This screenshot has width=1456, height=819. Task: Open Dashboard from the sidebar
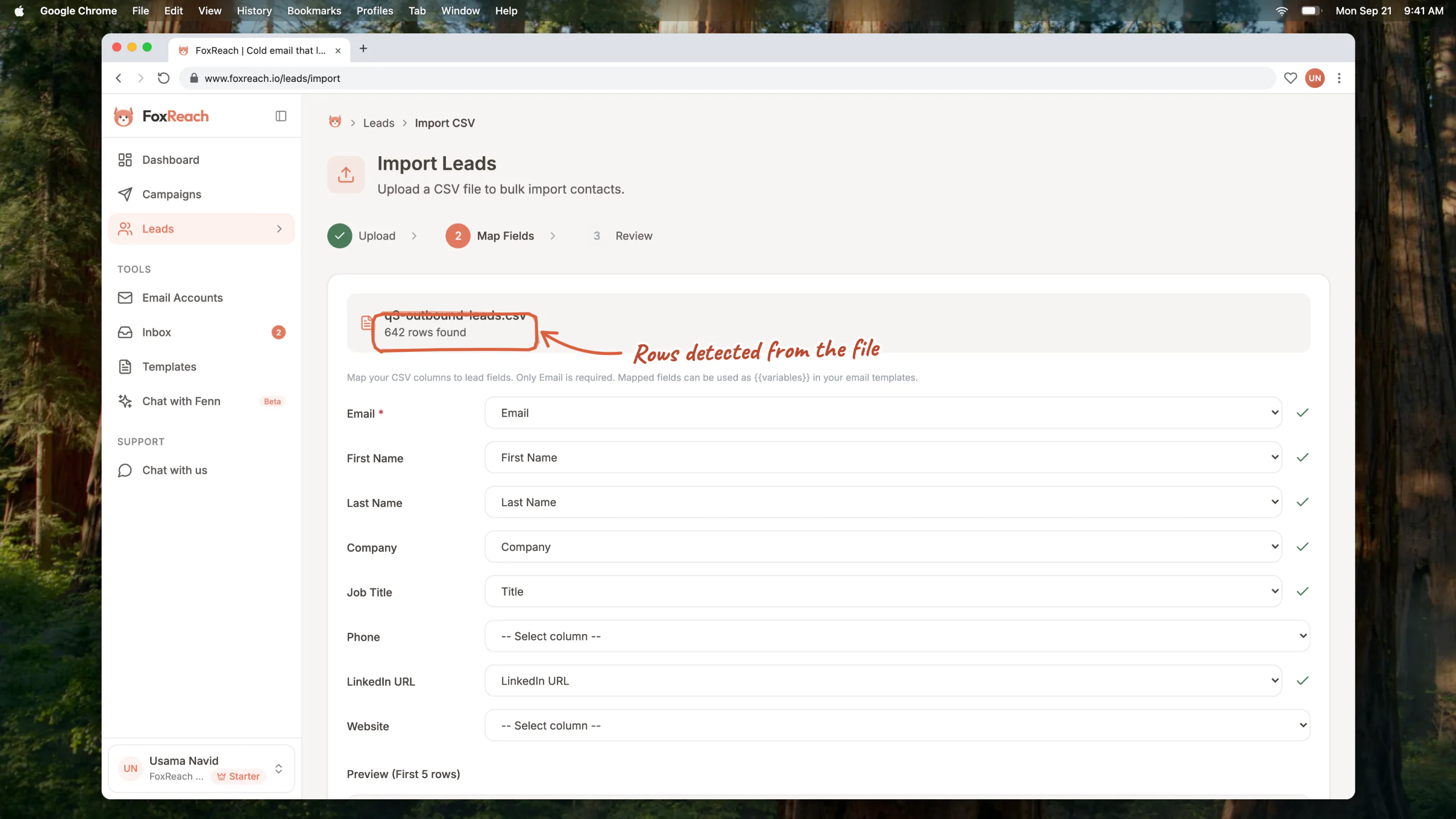201,160
